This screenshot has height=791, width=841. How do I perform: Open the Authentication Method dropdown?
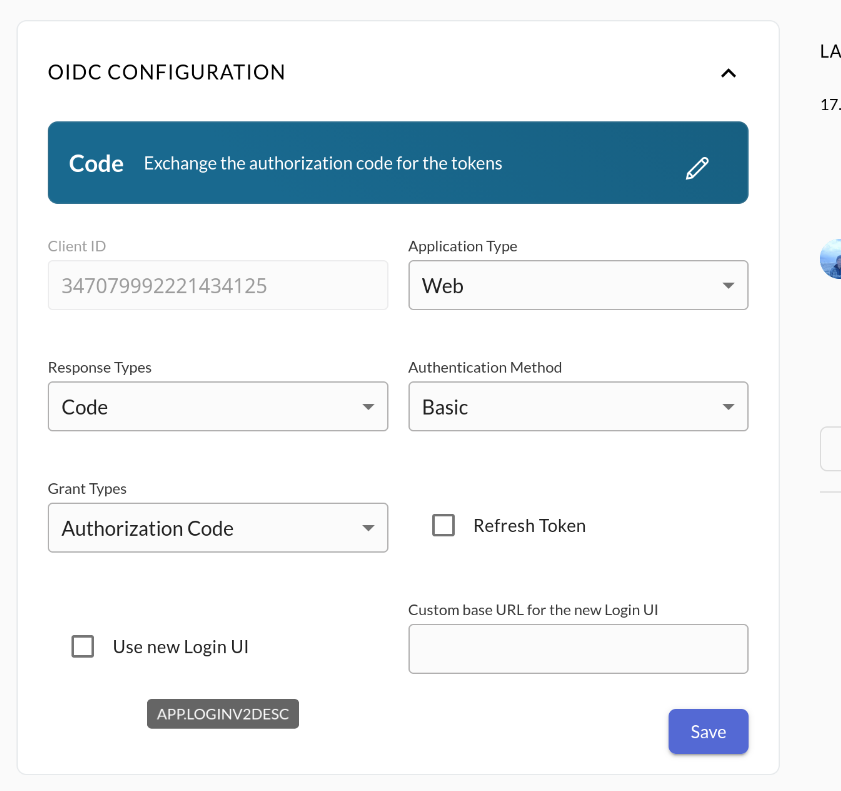click(578, 407)
